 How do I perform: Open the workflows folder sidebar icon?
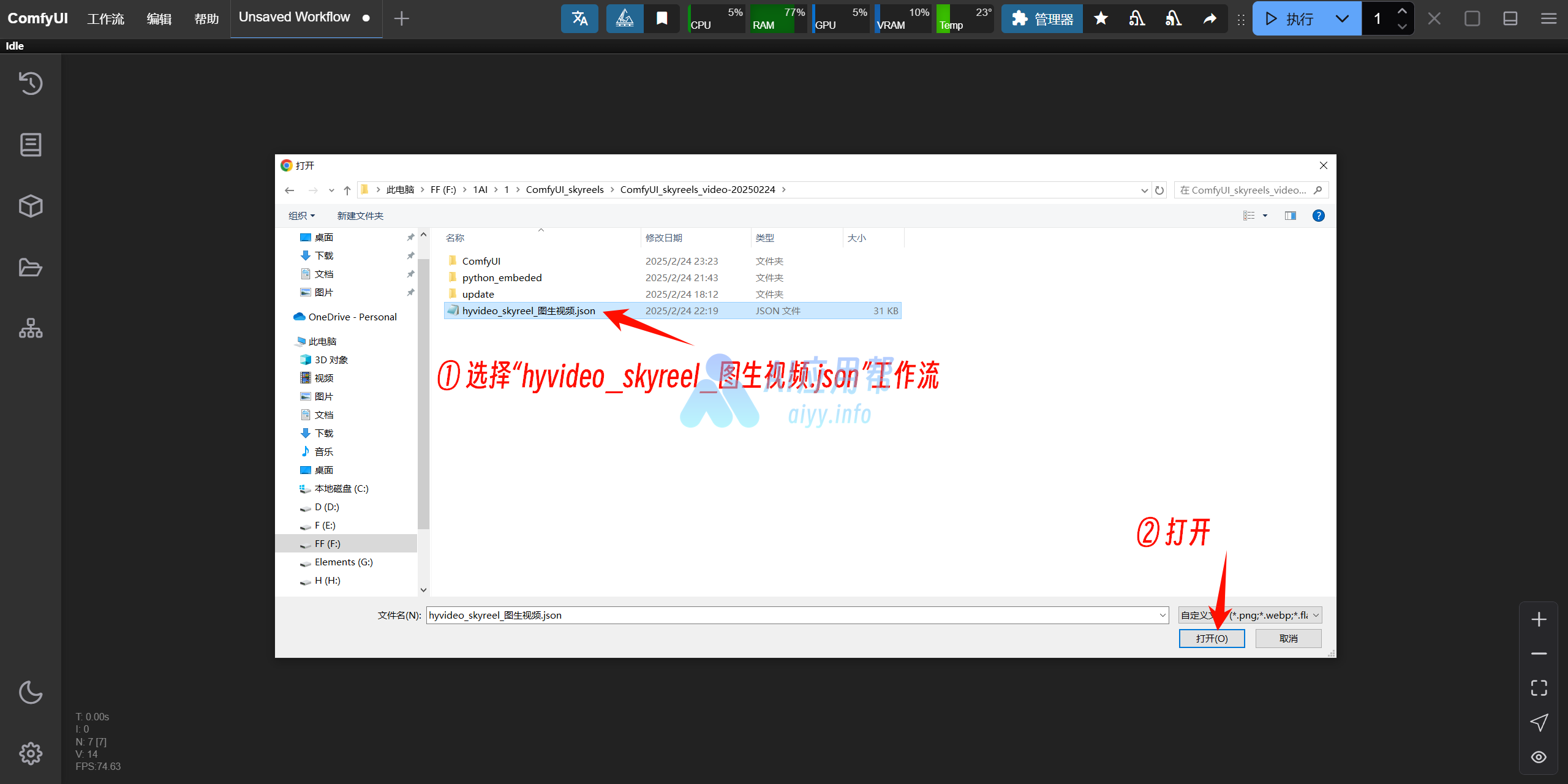[x=31, y=268]
